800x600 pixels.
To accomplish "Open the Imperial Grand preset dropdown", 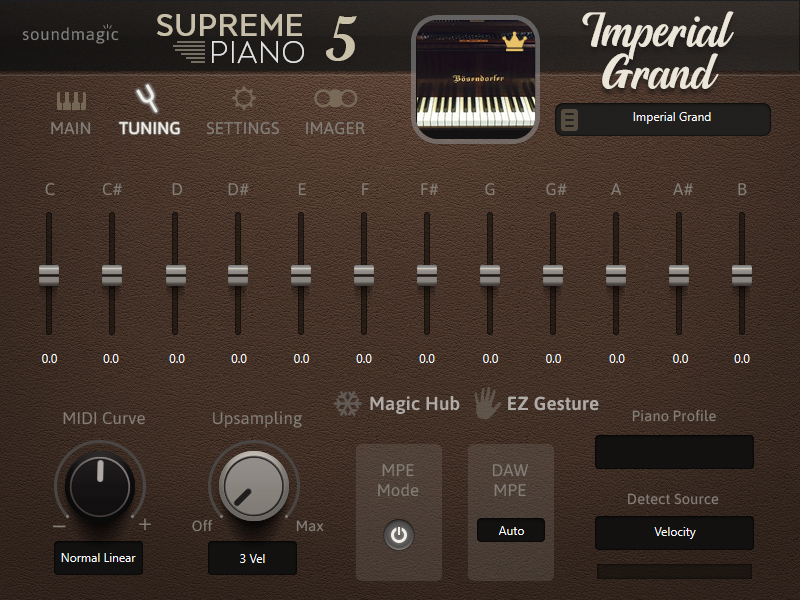I will (x=663, y=120).
